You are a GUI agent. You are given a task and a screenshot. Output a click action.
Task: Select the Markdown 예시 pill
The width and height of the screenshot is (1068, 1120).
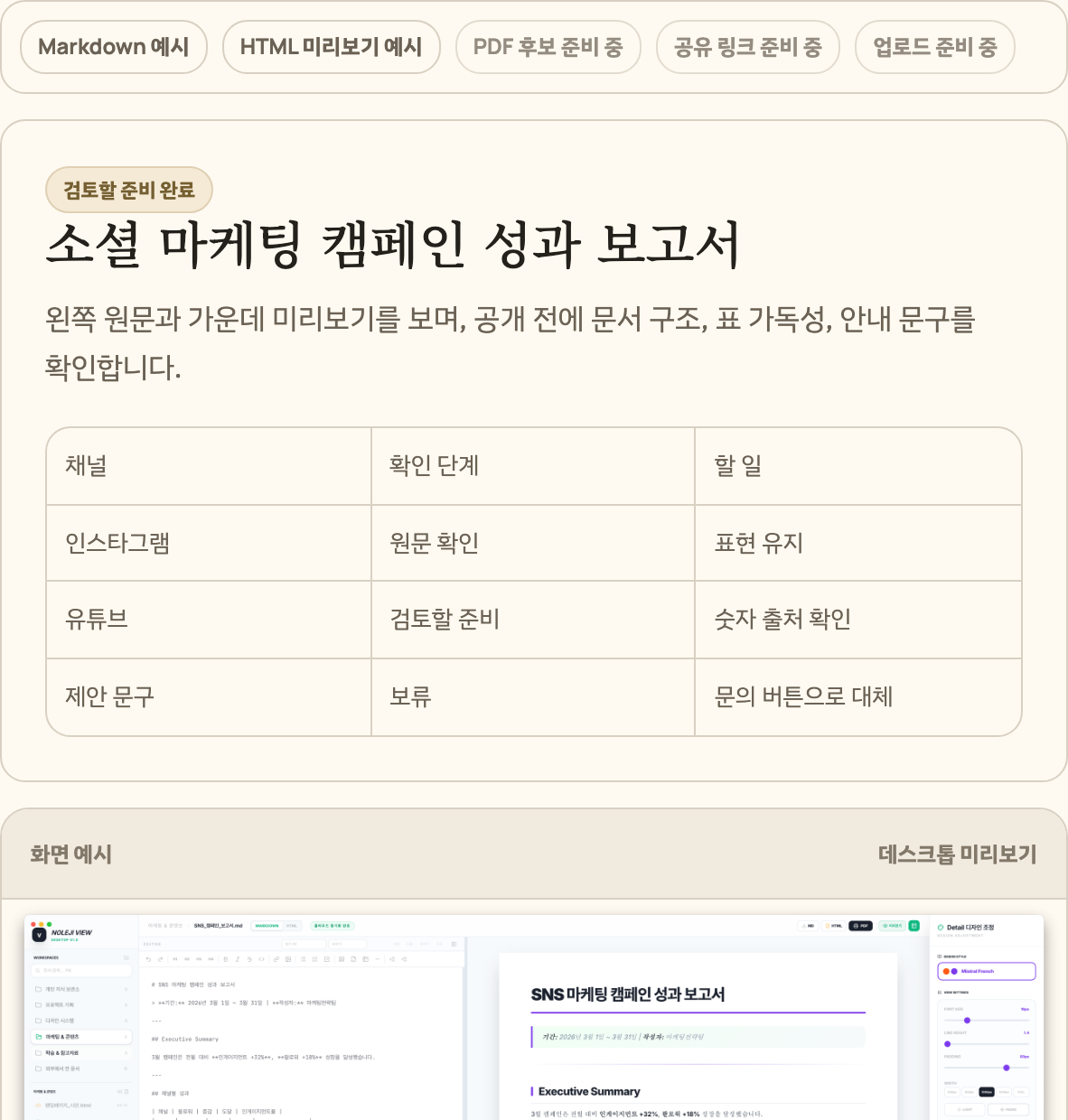coord(114,47)
